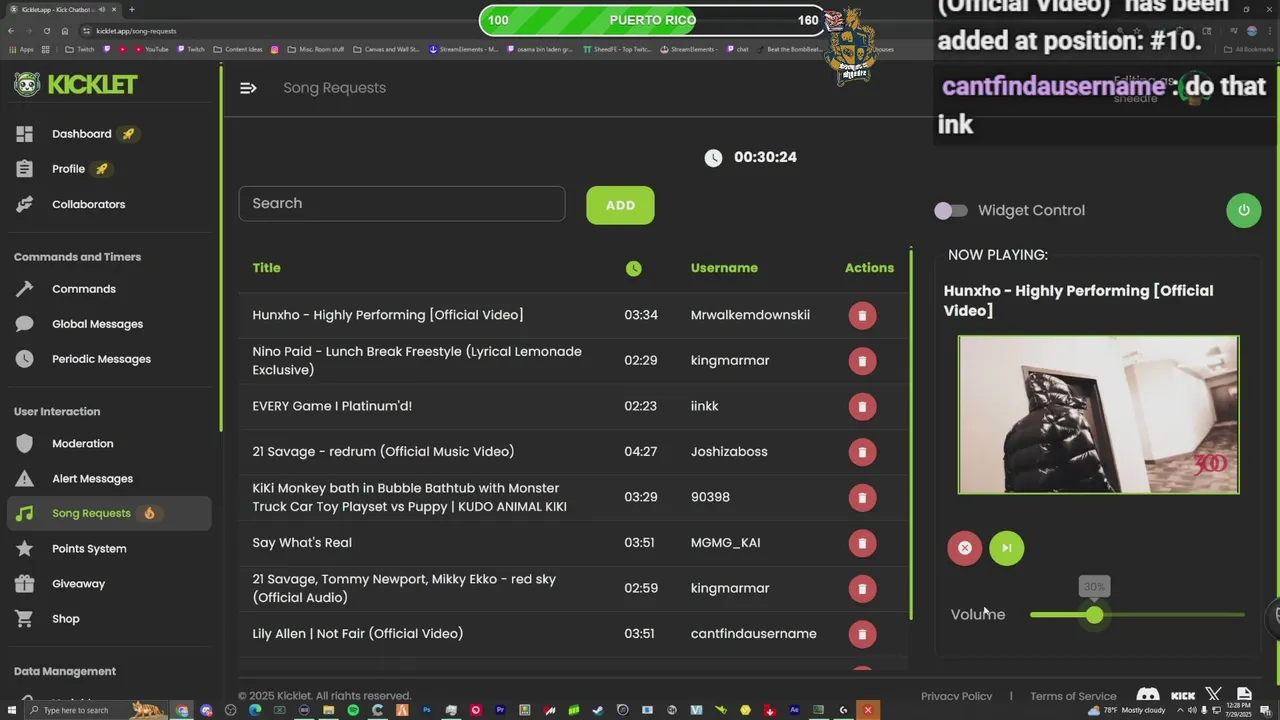The image size is (1280, 720).
Task: Open Steam from taskbar
Action: click(598, 710)
